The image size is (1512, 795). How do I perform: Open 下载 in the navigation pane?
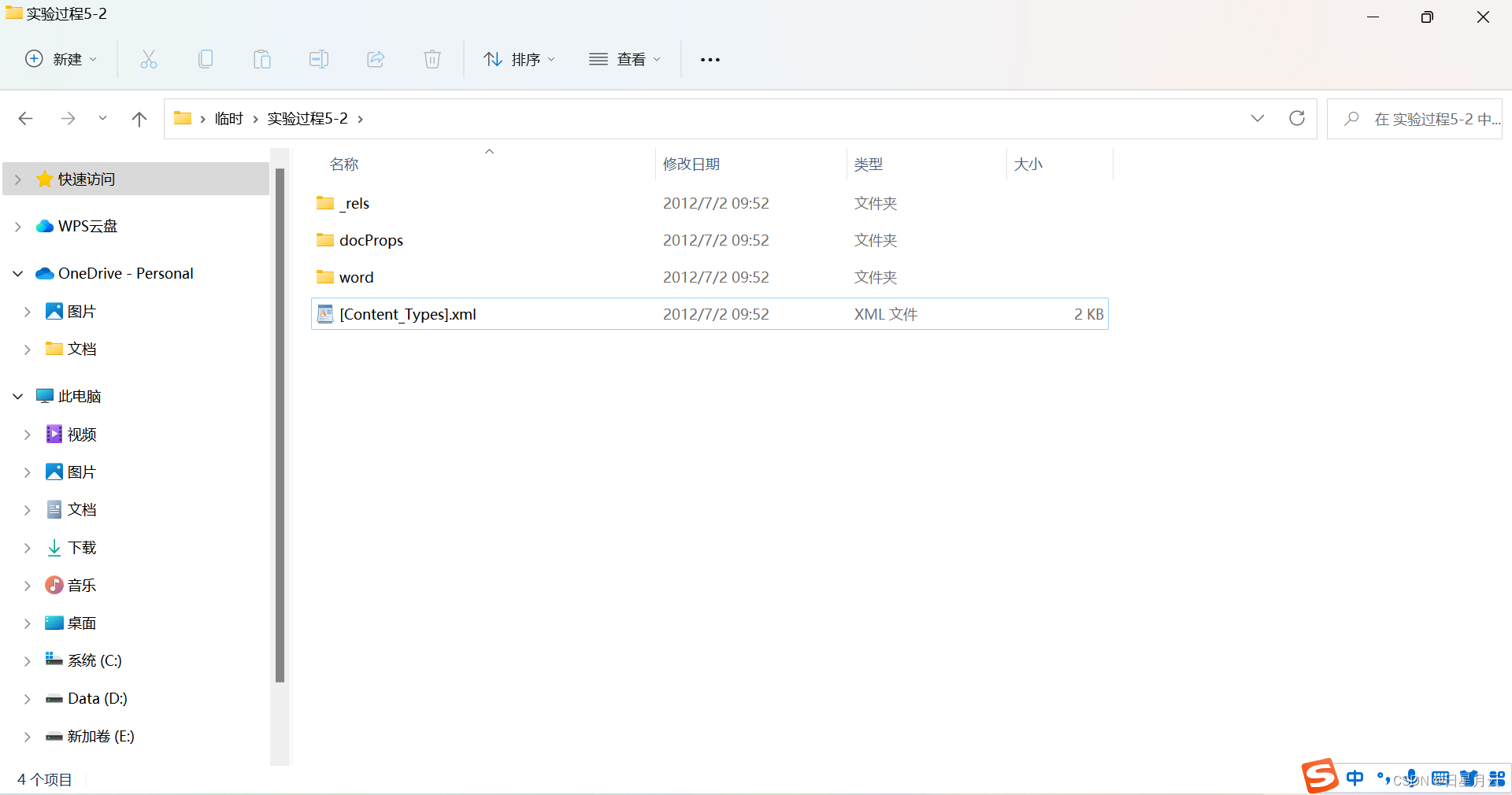(x=82, y=548)
